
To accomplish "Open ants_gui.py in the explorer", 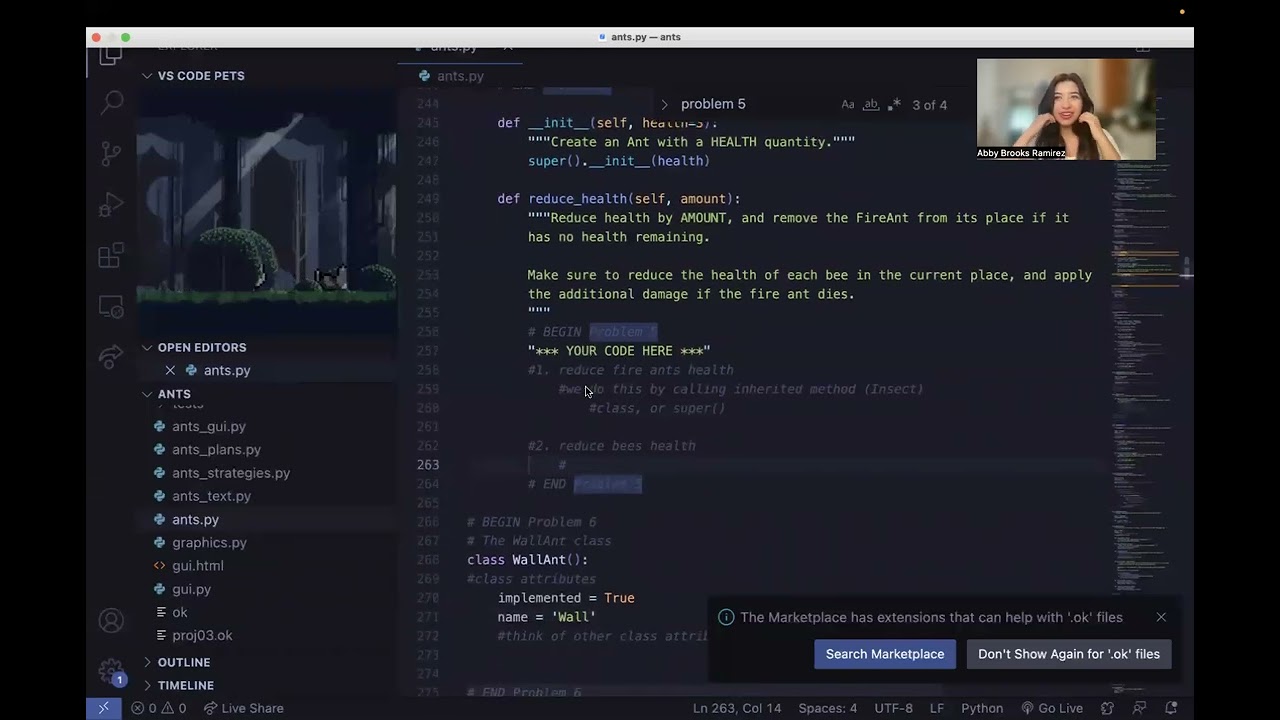I will tap(208, 426).
